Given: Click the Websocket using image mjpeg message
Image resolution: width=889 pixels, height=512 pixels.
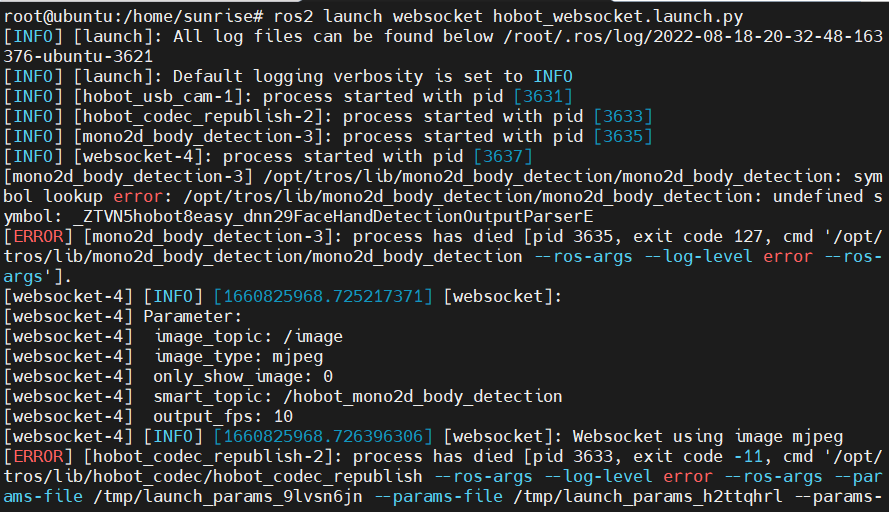Looking at the screenshot, I should (708, 437).
